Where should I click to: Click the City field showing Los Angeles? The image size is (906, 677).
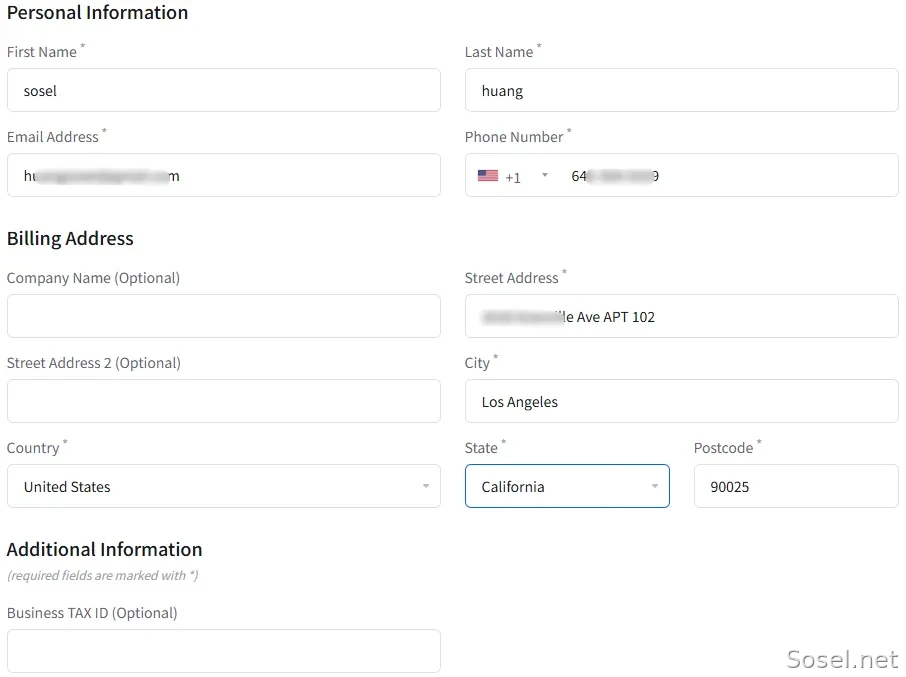(x=681, y=401)
